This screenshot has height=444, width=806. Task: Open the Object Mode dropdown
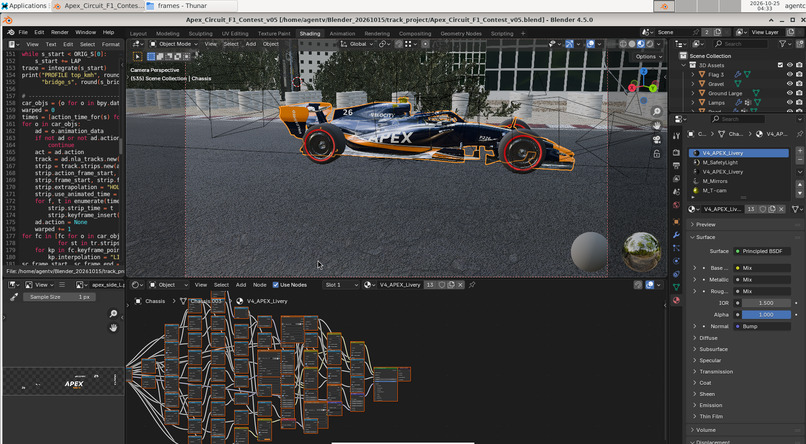pos(174,44)
